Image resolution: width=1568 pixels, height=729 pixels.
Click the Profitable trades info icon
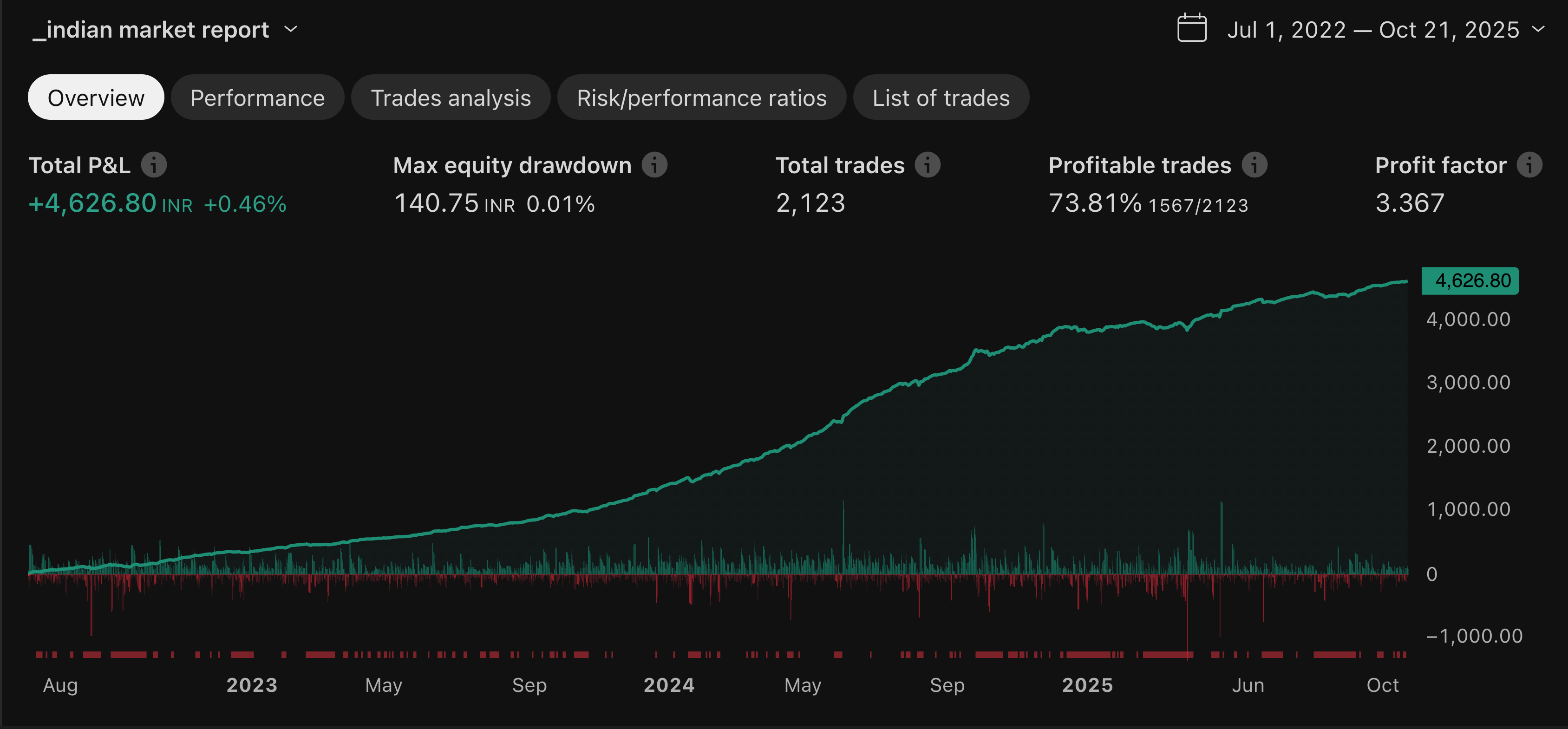pos(1254,165)
